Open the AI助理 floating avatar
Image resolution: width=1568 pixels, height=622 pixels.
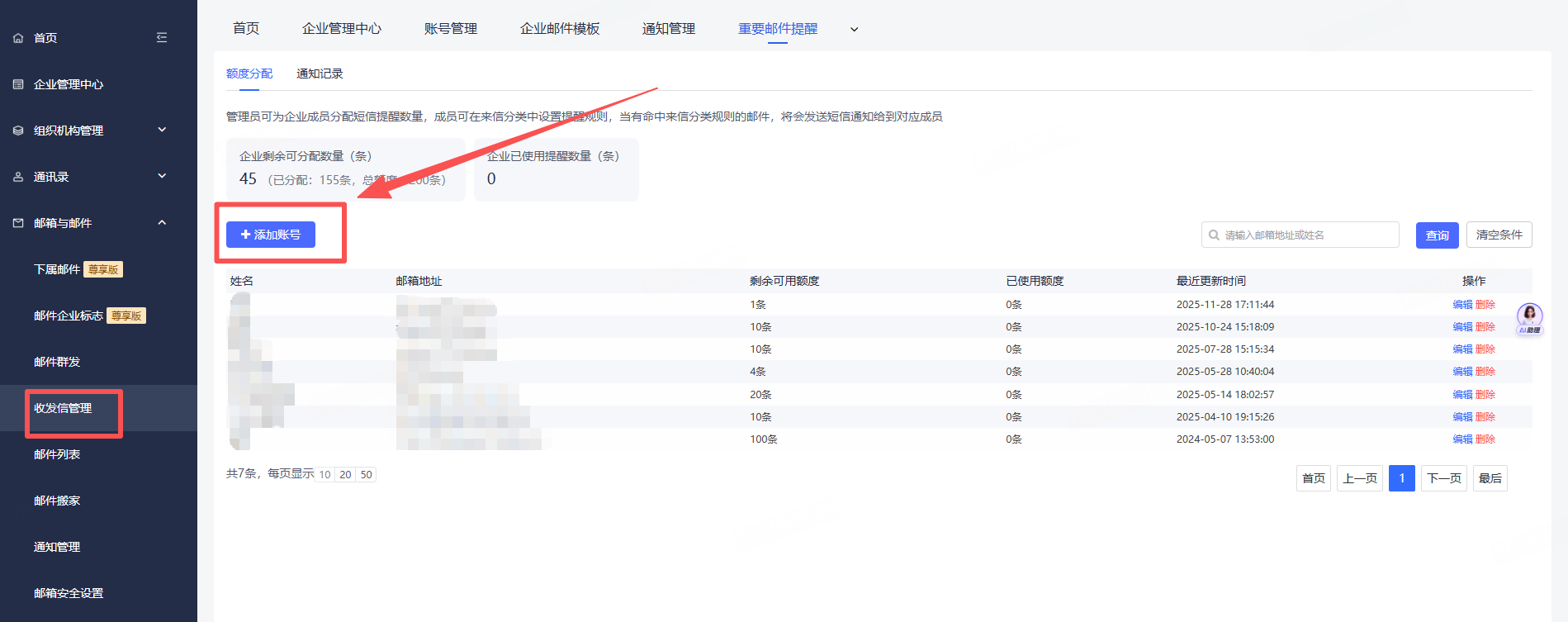tap(1529, 318)
